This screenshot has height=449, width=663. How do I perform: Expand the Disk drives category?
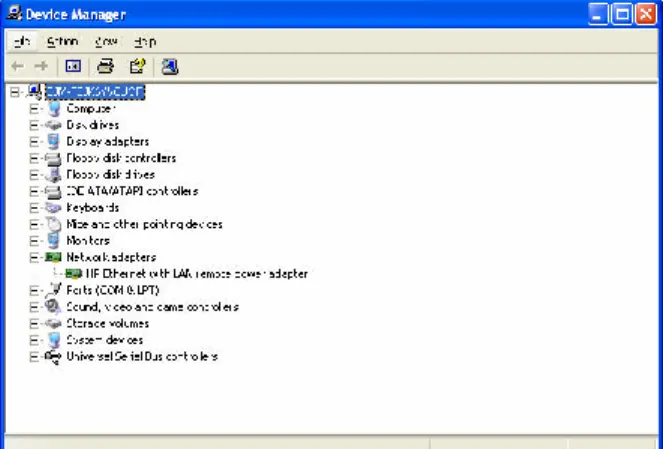click(34, 125)
